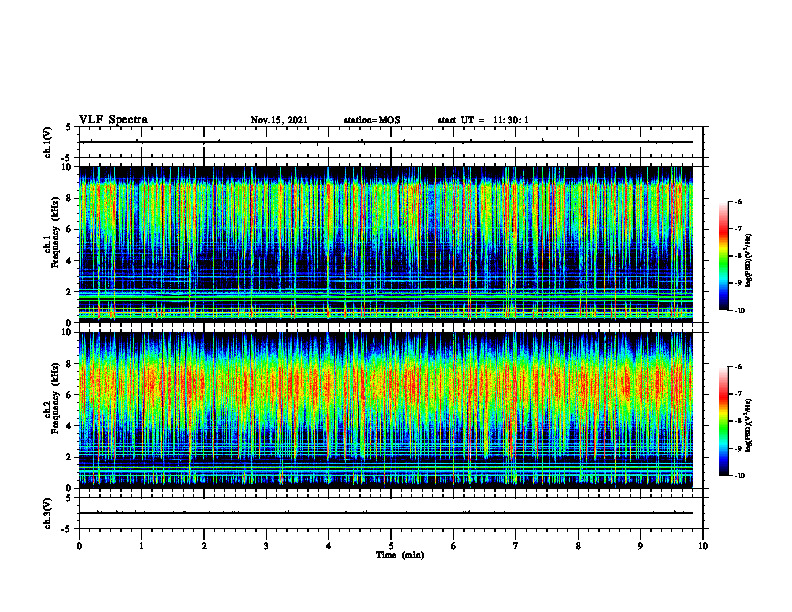Click time axis tick label "1"
The height and width of the screenshot is (612, 792).
coord(141,546)
